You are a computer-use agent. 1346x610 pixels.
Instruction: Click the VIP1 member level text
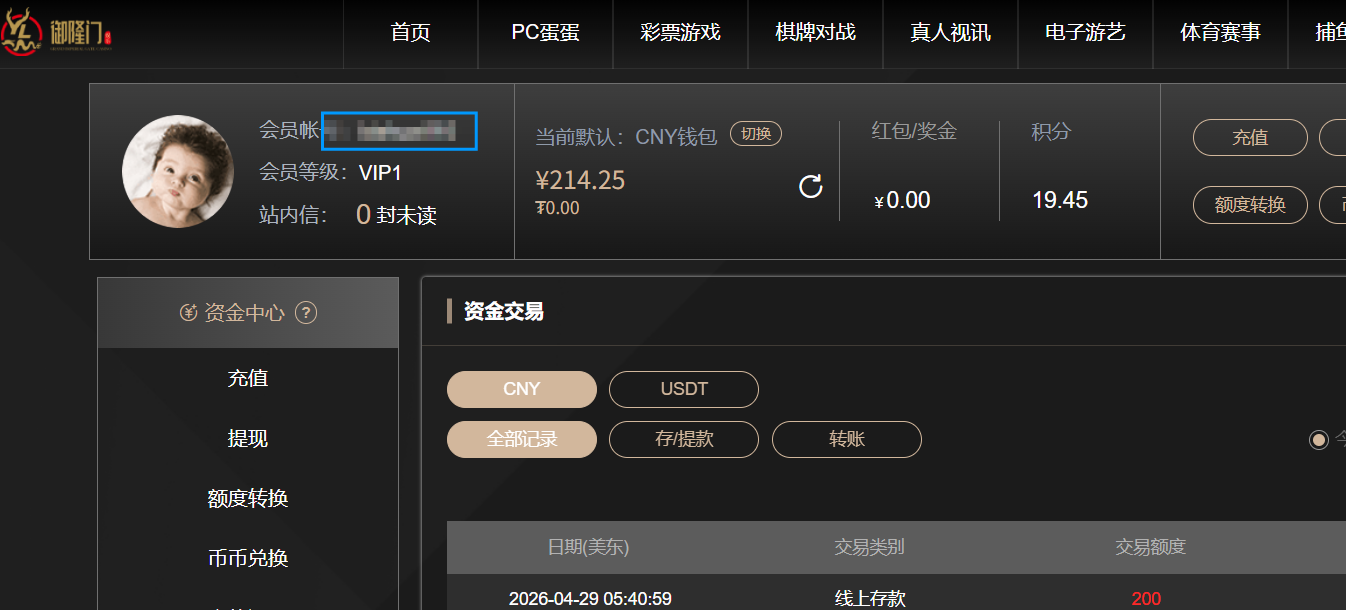pos(380,173)
